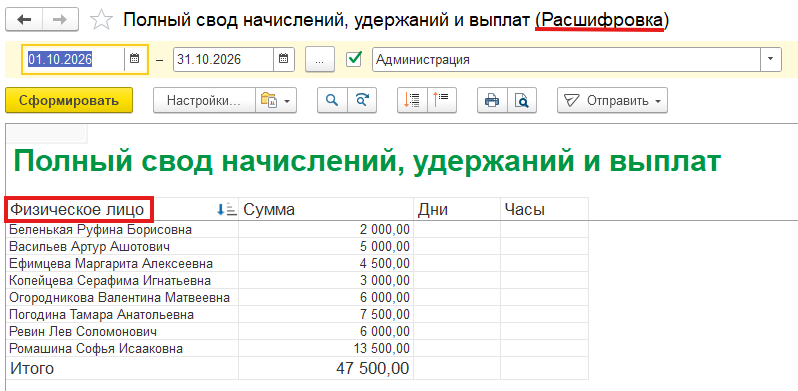Image resolution: width=798 pixels, height=391 pixels.
Task: Go forward with the right arrow button
Action: (x=61, y=20)
